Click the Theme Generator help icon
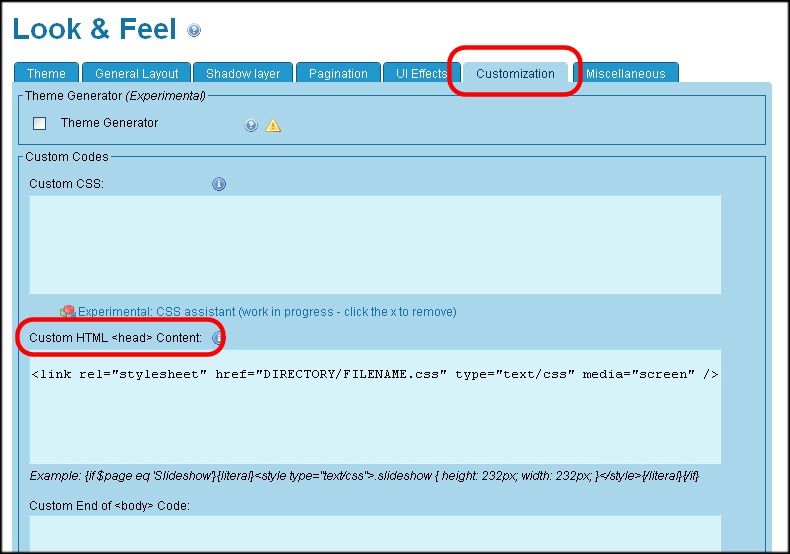The image size is (790, 554). pyautogui.click(x=251, y=125)
